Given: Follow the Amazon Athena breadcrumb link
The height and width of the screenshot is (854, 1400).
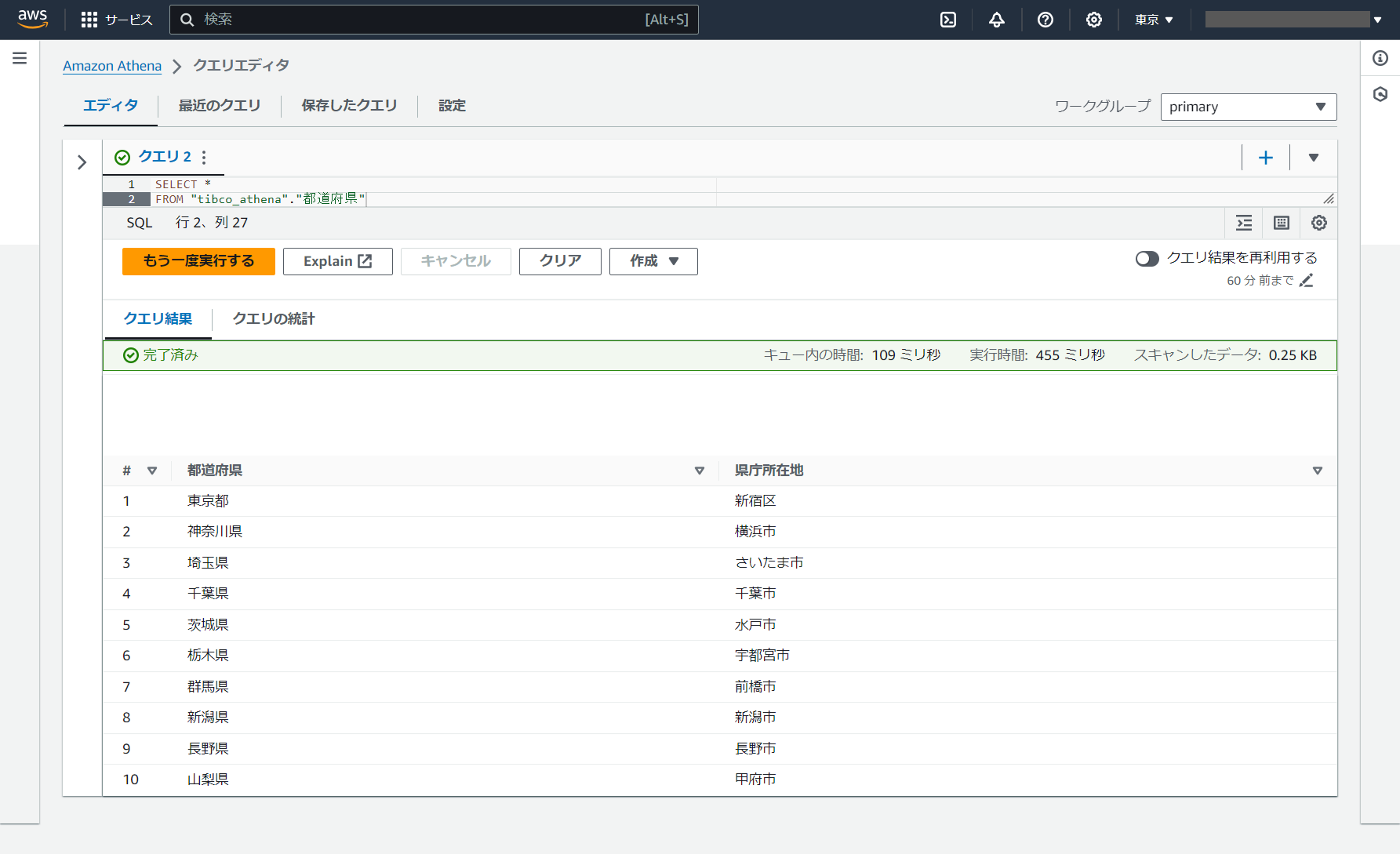Looking at the screenshot, I should (112, 66).
